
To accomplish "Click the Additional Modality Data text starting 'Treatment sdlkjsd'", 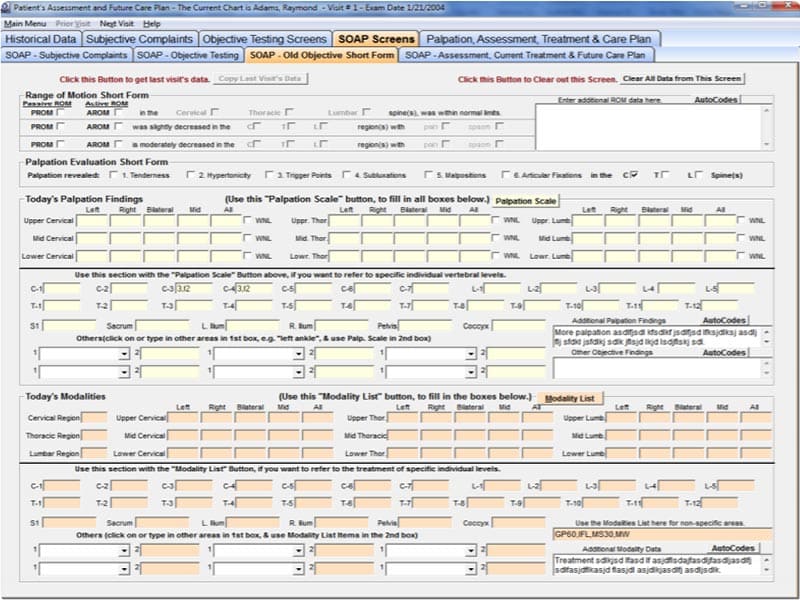I will 653,565.
